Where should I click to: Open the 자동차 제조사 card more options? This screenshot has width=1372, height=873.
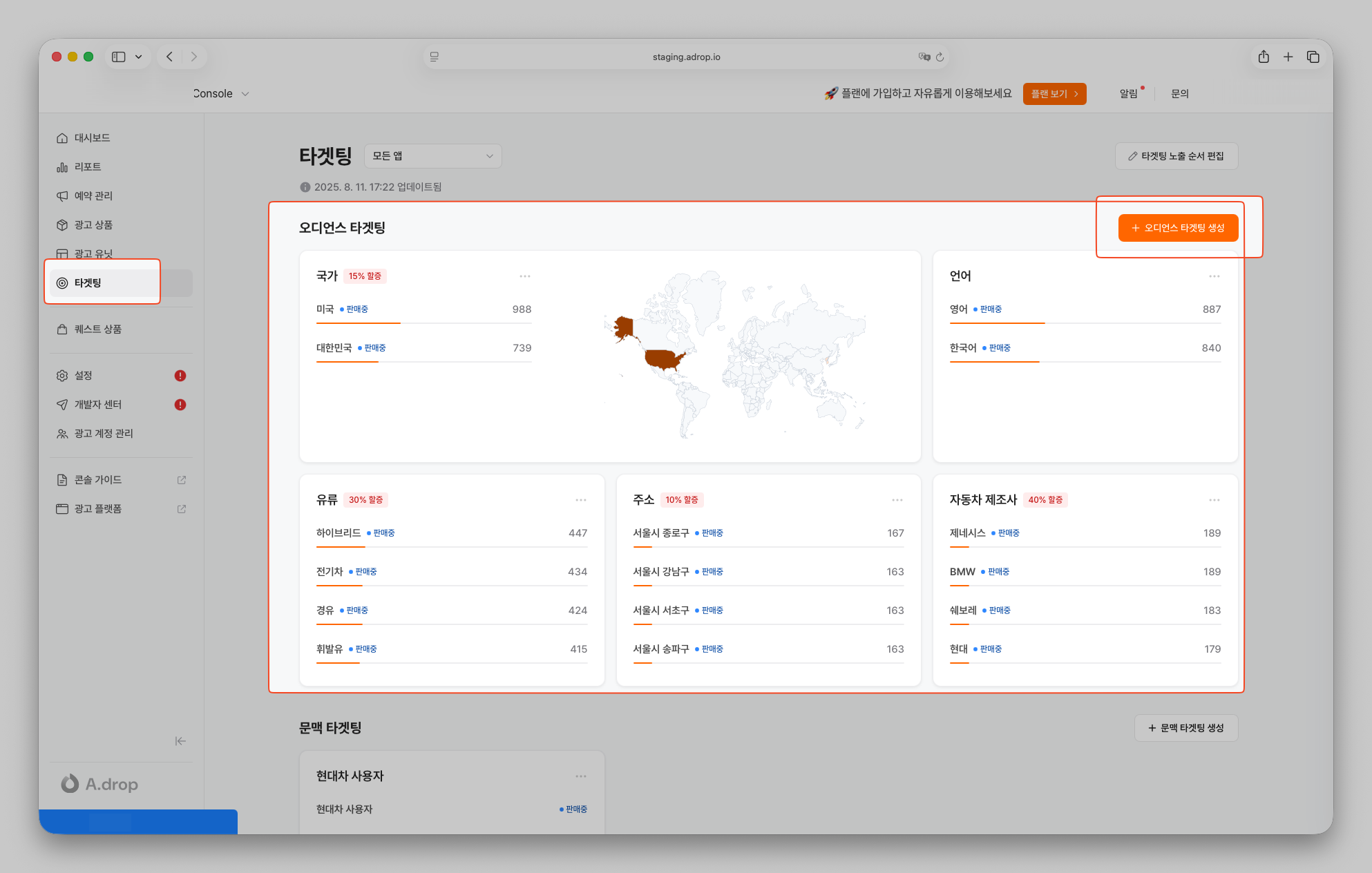coord(1214,500)
